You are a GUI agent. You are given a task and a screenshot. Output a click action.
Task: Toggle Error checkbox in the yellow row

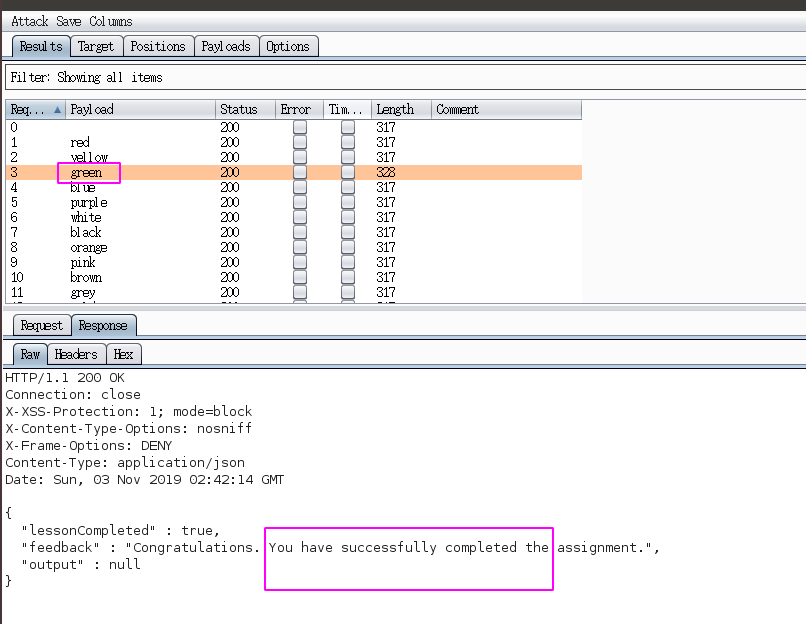pos(300,157)
